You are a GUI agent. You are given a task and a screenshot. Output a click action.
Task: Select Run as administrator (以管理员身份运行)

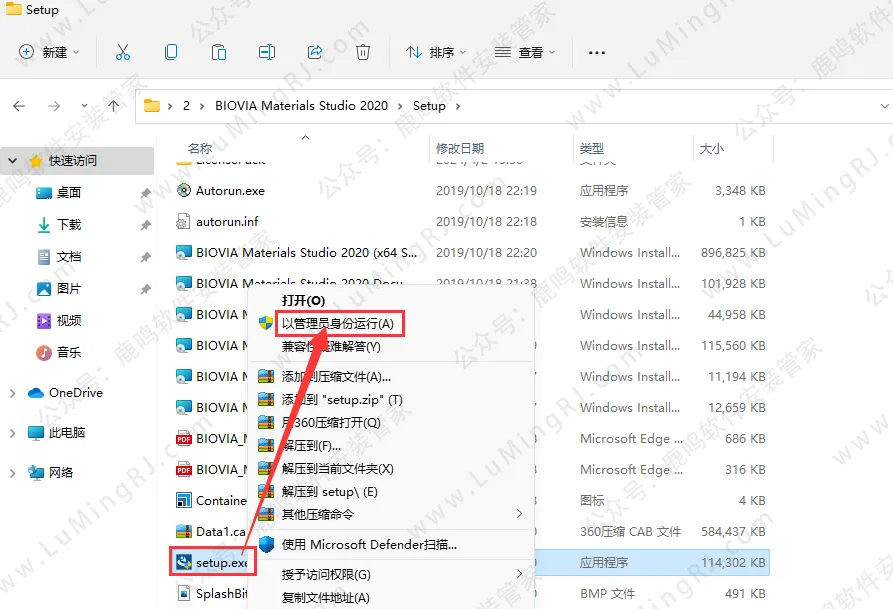tap(337, 323)
